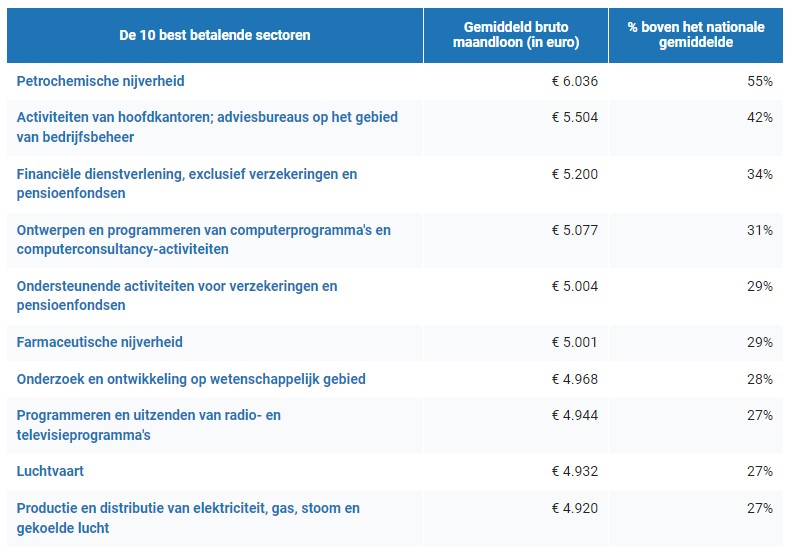792x560 pixels.
Task: Select Onderzoek en ontwikkeling op wetenschappelijk gebied
Action: (191, 379)
